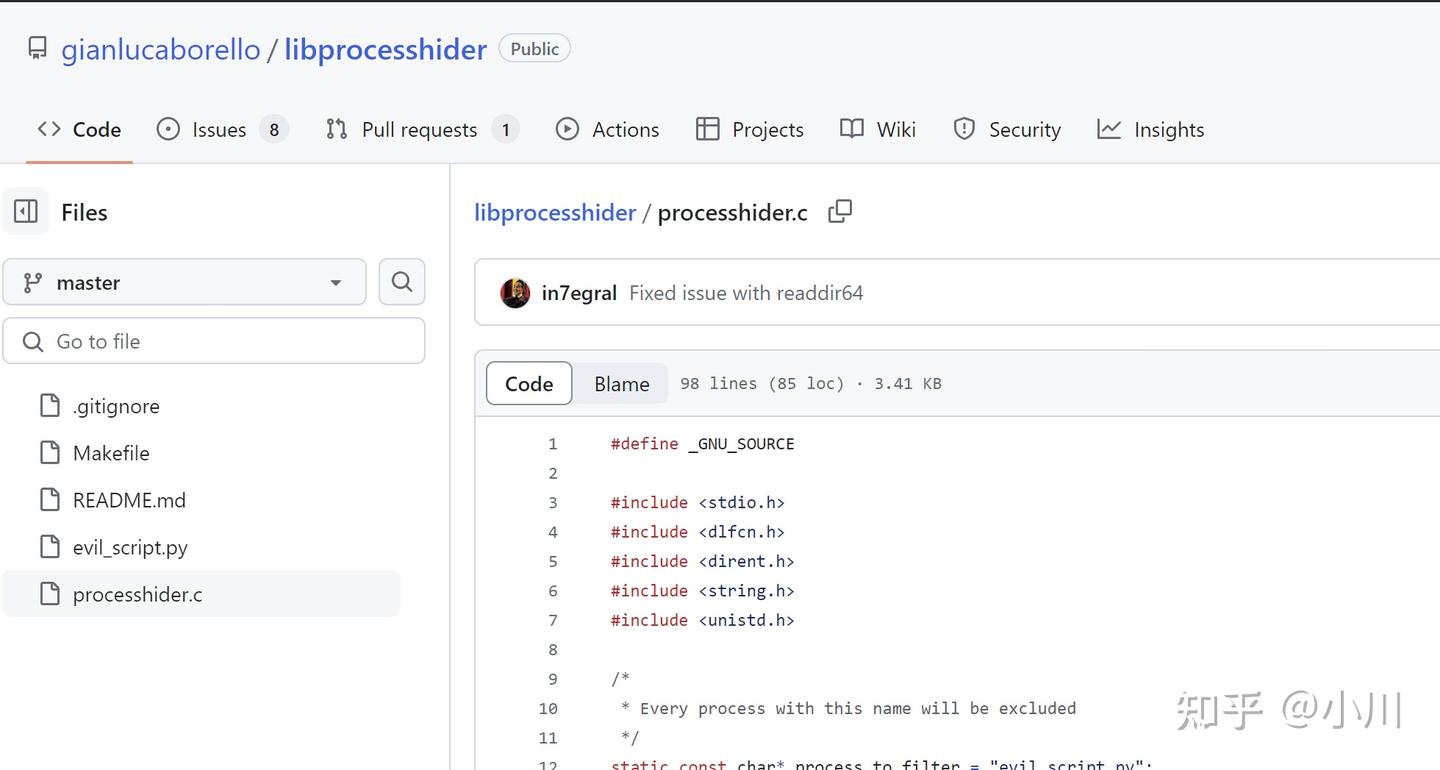Open .gitignore in the file tree
Image resolution: width=1440 pixels, height=770 pixels.
[116, 406]
